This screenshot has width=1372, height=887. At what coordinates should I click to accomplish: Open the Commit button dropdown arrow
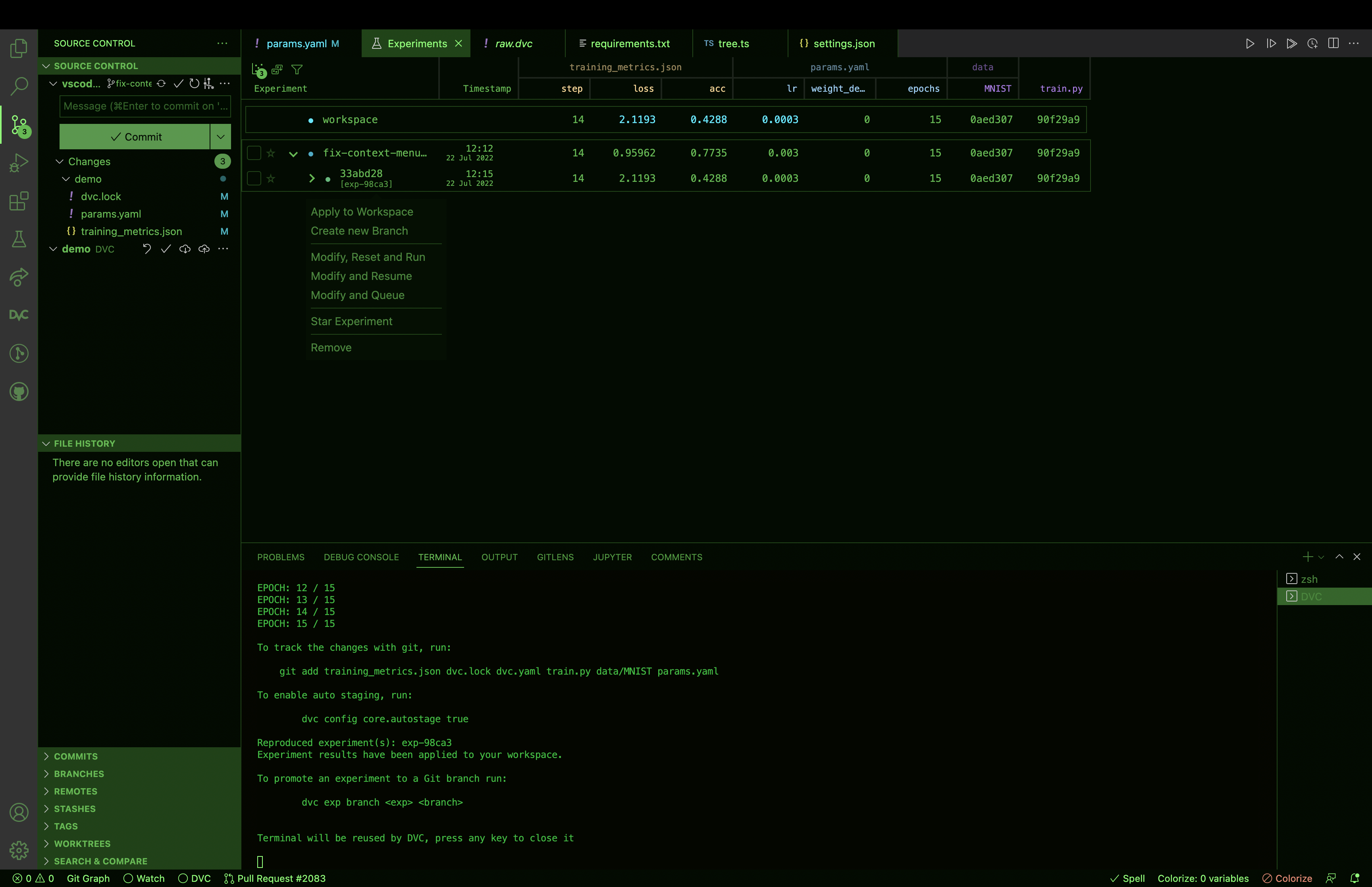(220, 137)
